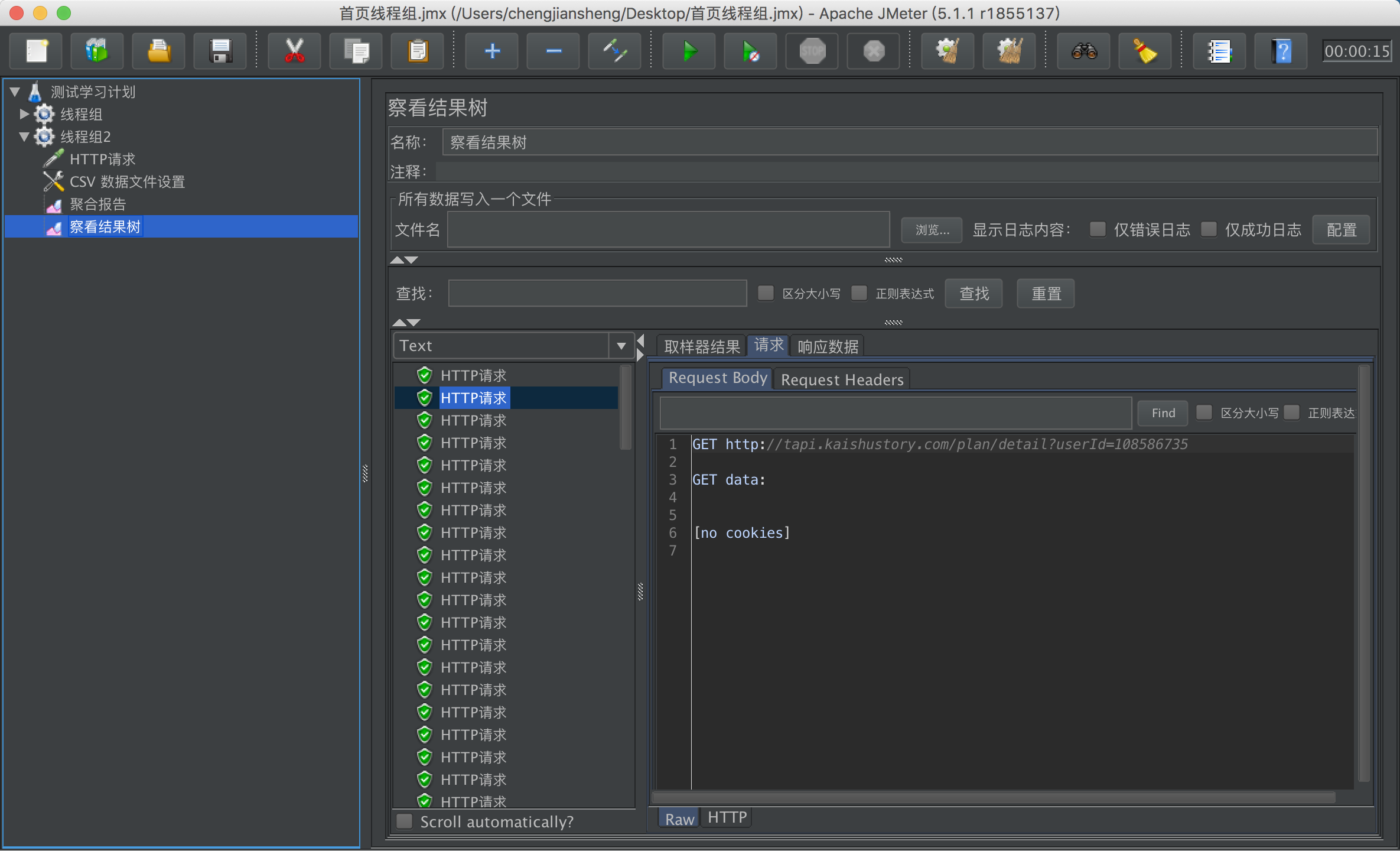Open the Templates icon in toolbar

[x=97, y=51]
